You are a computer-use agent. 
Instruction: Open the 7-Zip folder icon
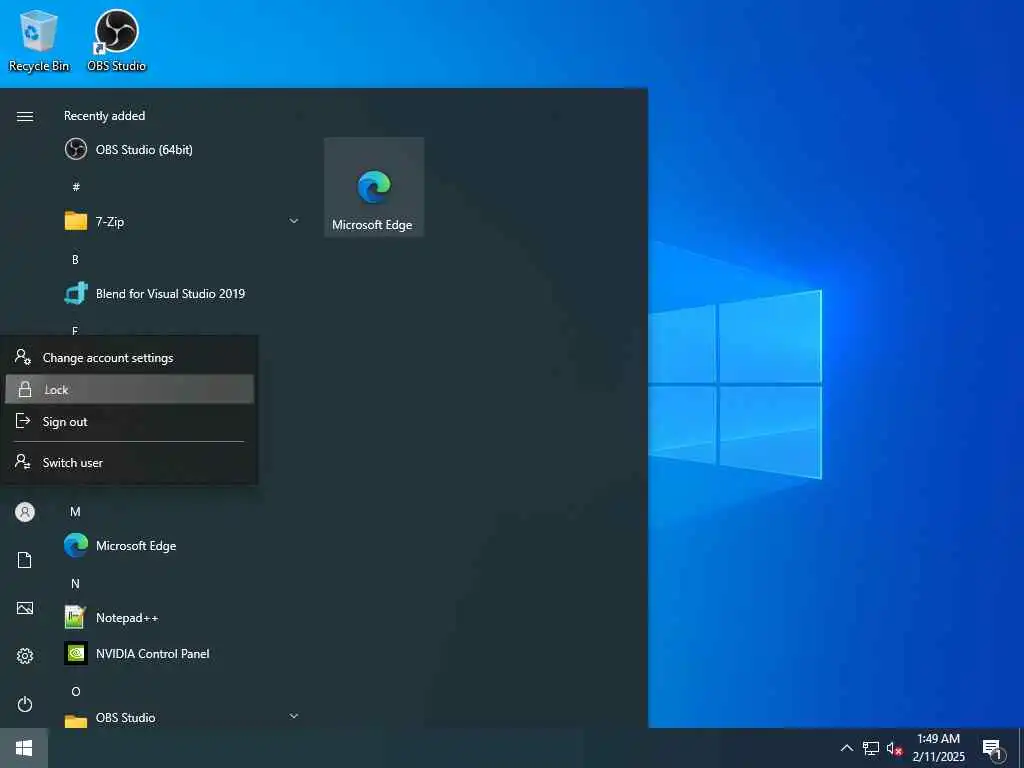tap(76, 221)
